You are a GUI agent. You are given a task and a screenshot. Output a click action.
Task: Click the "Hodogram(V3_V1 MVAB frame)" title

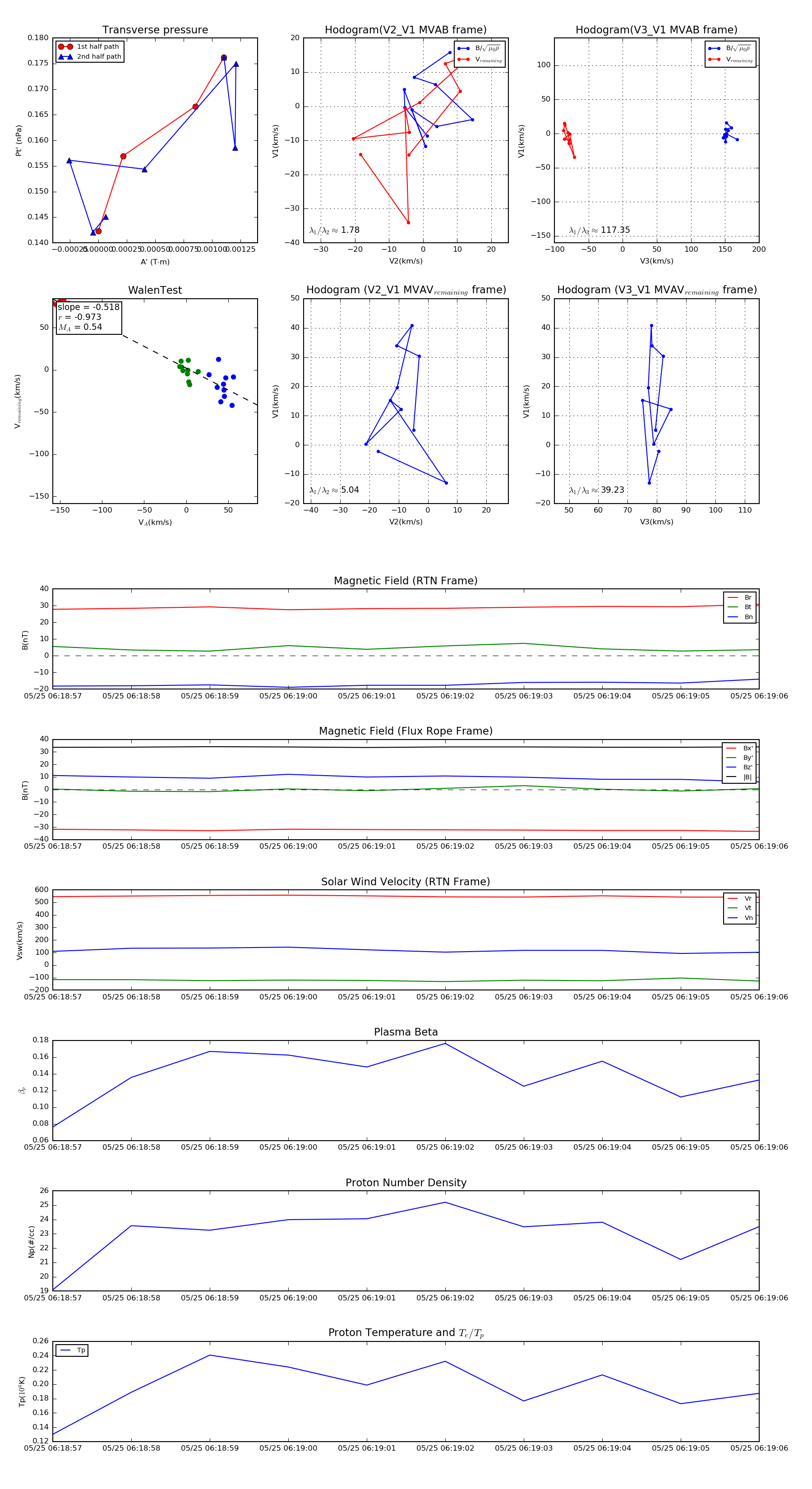[x=656, y=30]
